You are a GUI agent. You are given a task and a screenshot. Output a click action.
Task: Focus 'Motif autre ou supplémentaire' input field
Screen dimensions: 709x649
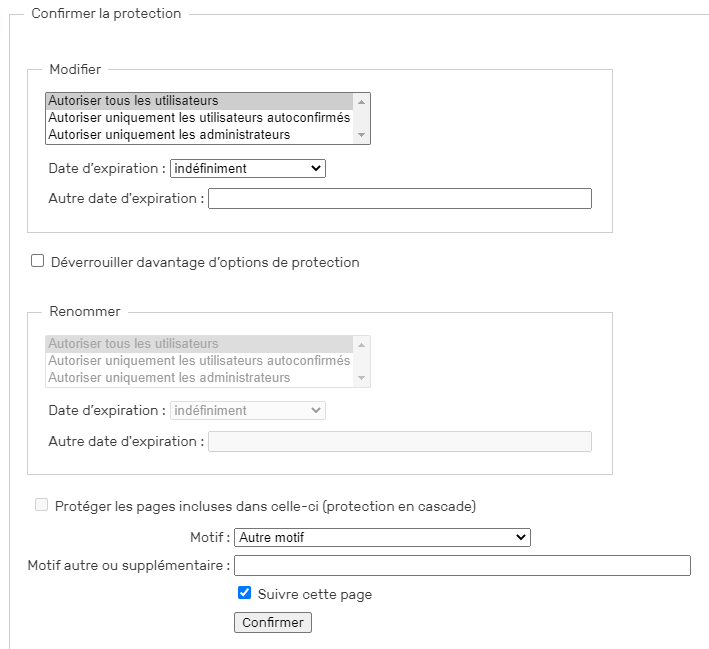click(x=462, y=566)
